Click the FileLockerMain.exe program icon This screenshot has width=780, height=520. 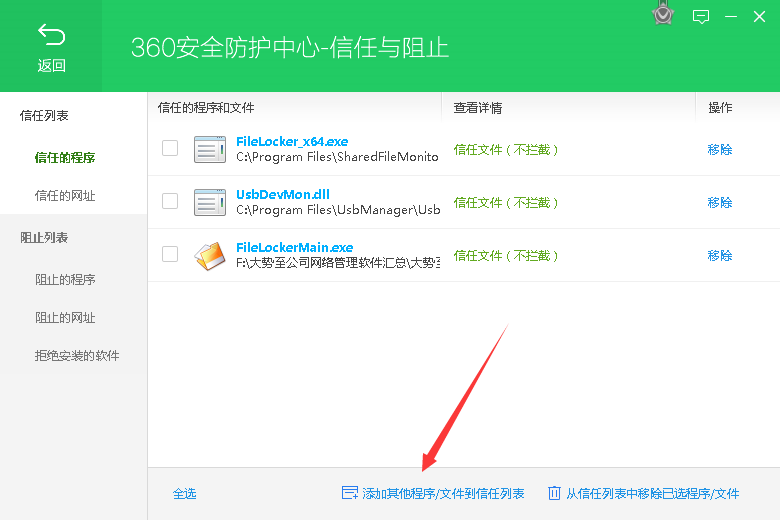click(210, 256)
